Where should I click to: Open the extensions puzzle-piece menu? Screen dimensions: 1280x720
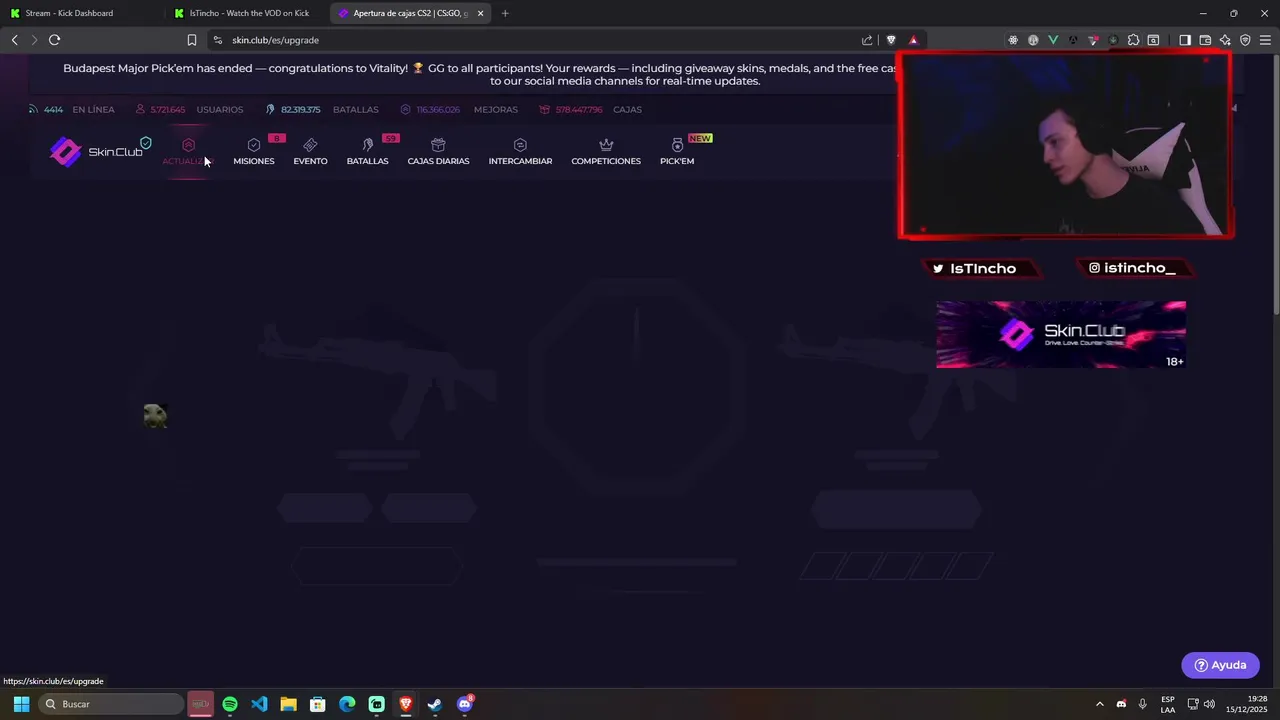(x=1133, y=40)
